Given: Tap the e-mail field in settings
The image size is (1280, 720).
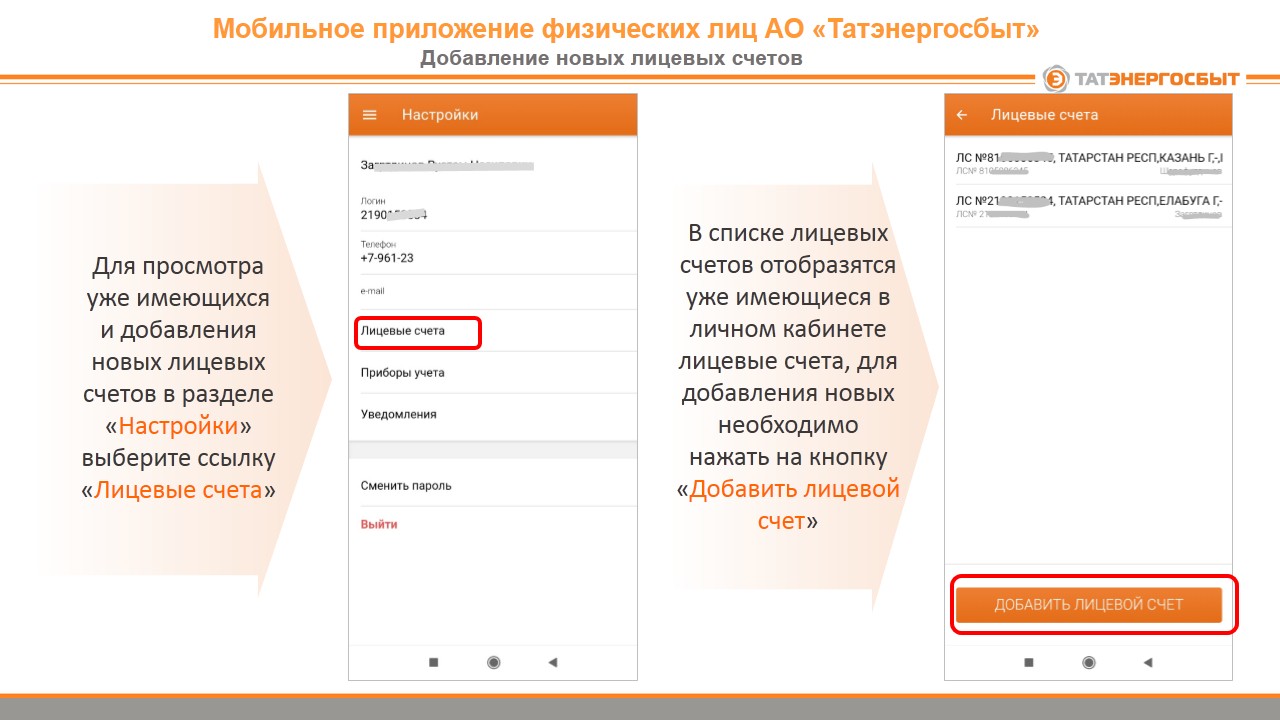Looking at the screenshot, I should coord(492,292).
